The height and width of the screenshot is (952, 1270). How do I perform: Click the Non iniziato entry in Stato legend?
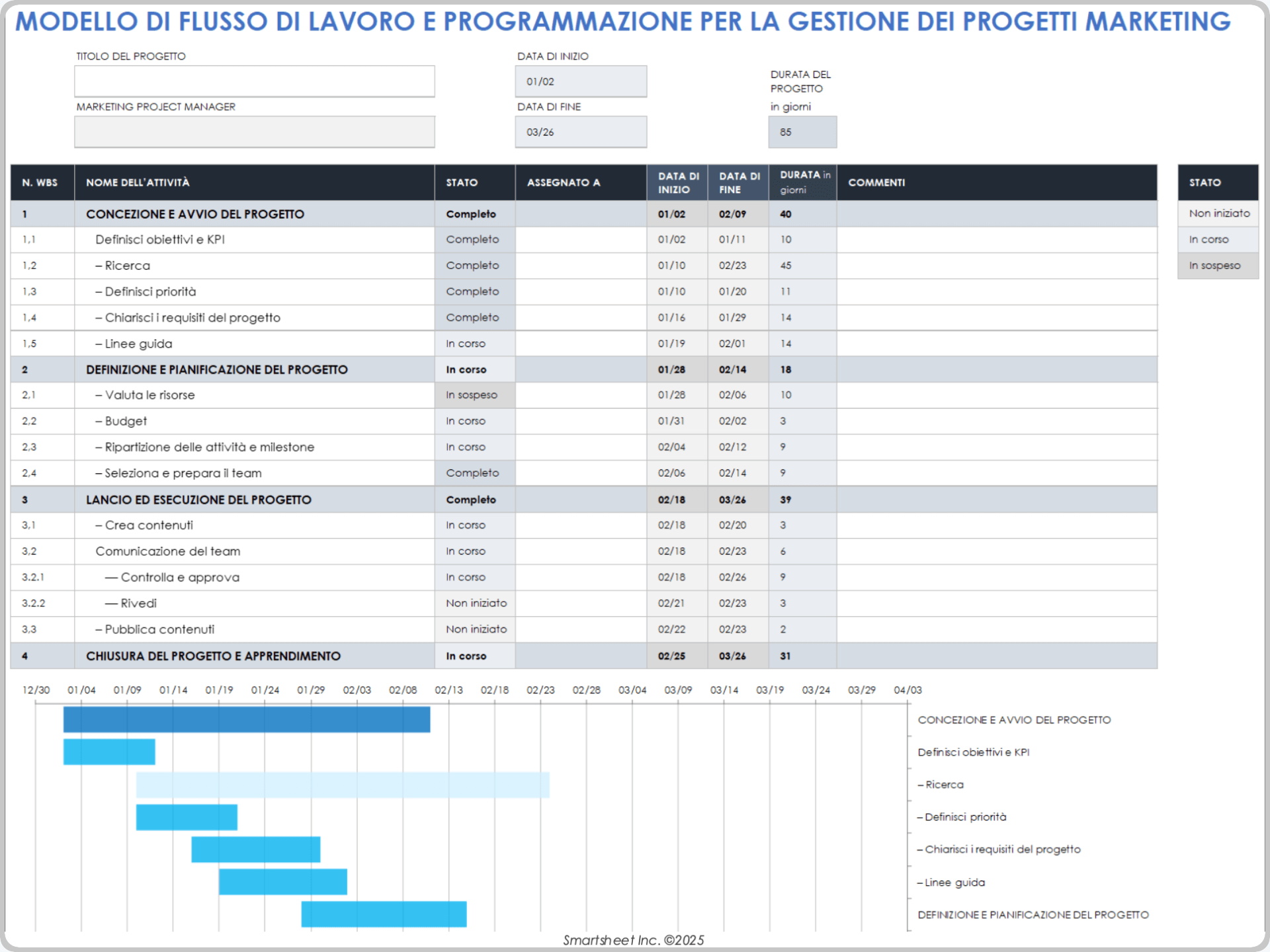tap(1218, 214)
